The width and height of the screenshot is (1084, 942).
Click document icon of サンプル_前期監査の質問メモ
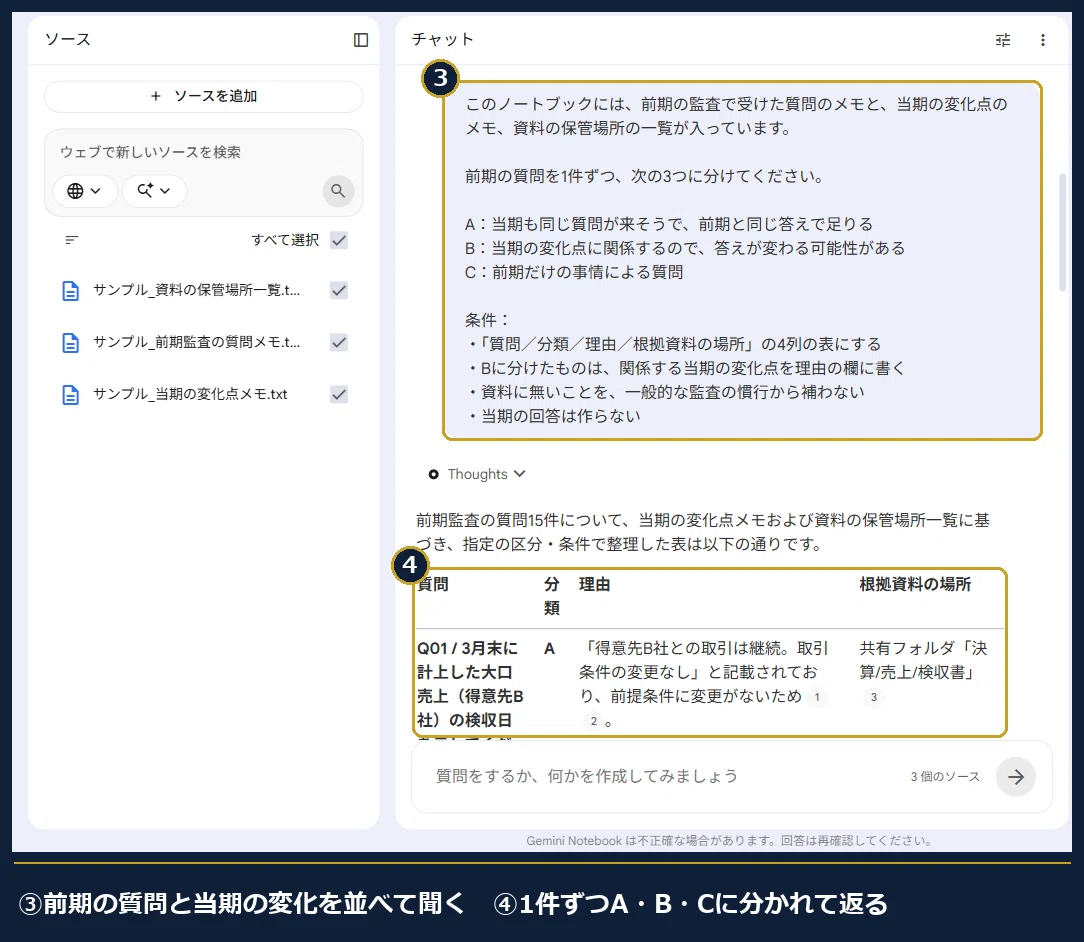tap(71, 343)
